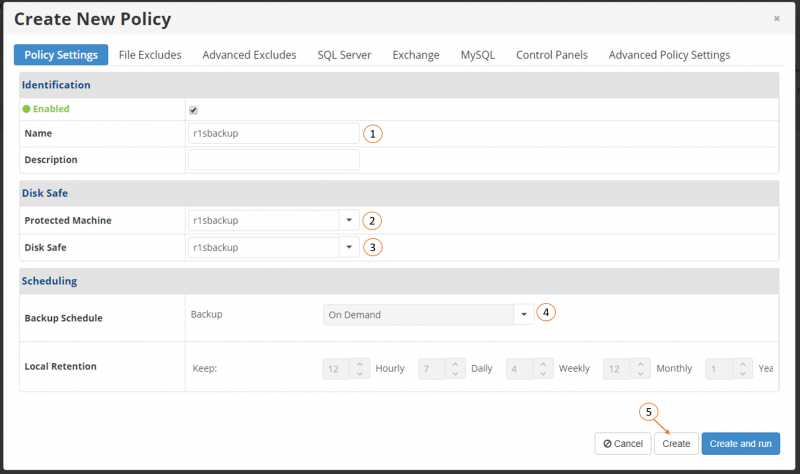
Task: Click the Create and run button
Action: pyautogui.click(x=740, y=443)
